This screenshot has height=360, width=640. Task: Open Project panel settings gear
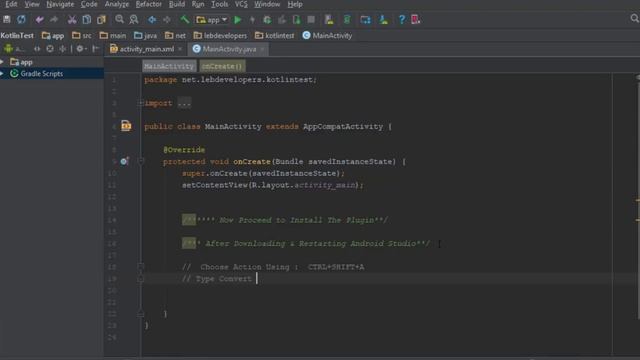[x=81, y=49]
